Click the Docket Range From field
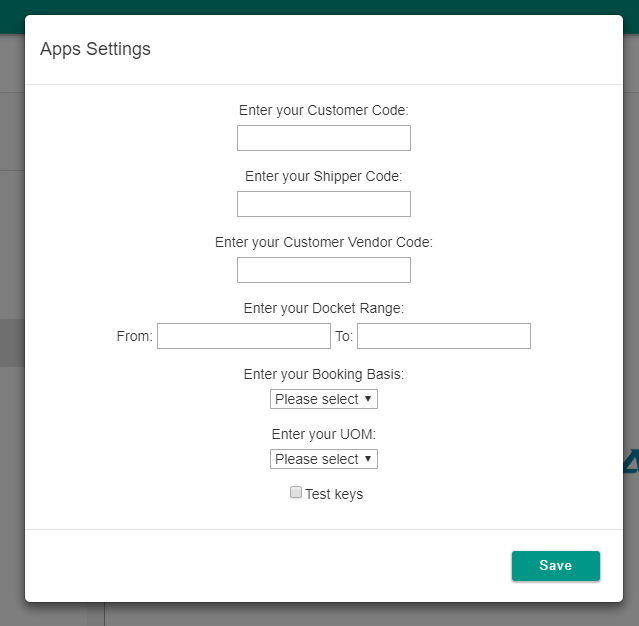 (244, 336)
